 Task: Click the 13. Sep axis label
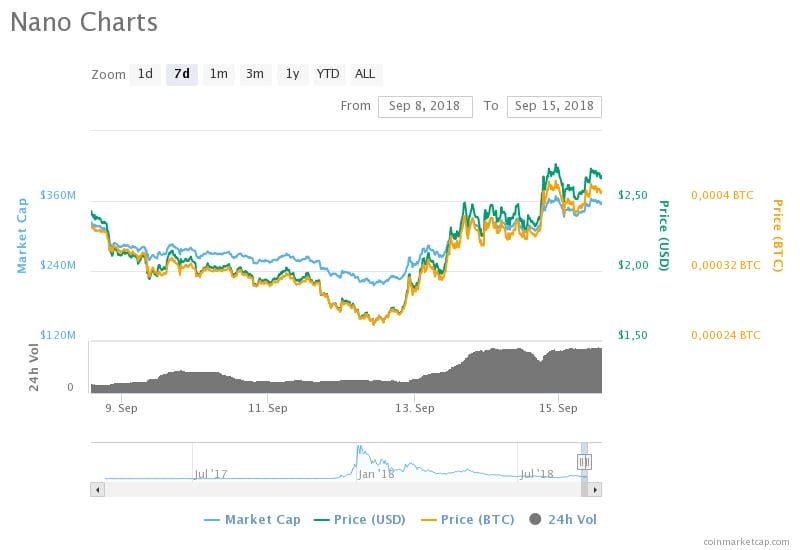click(x=415, y=408)
